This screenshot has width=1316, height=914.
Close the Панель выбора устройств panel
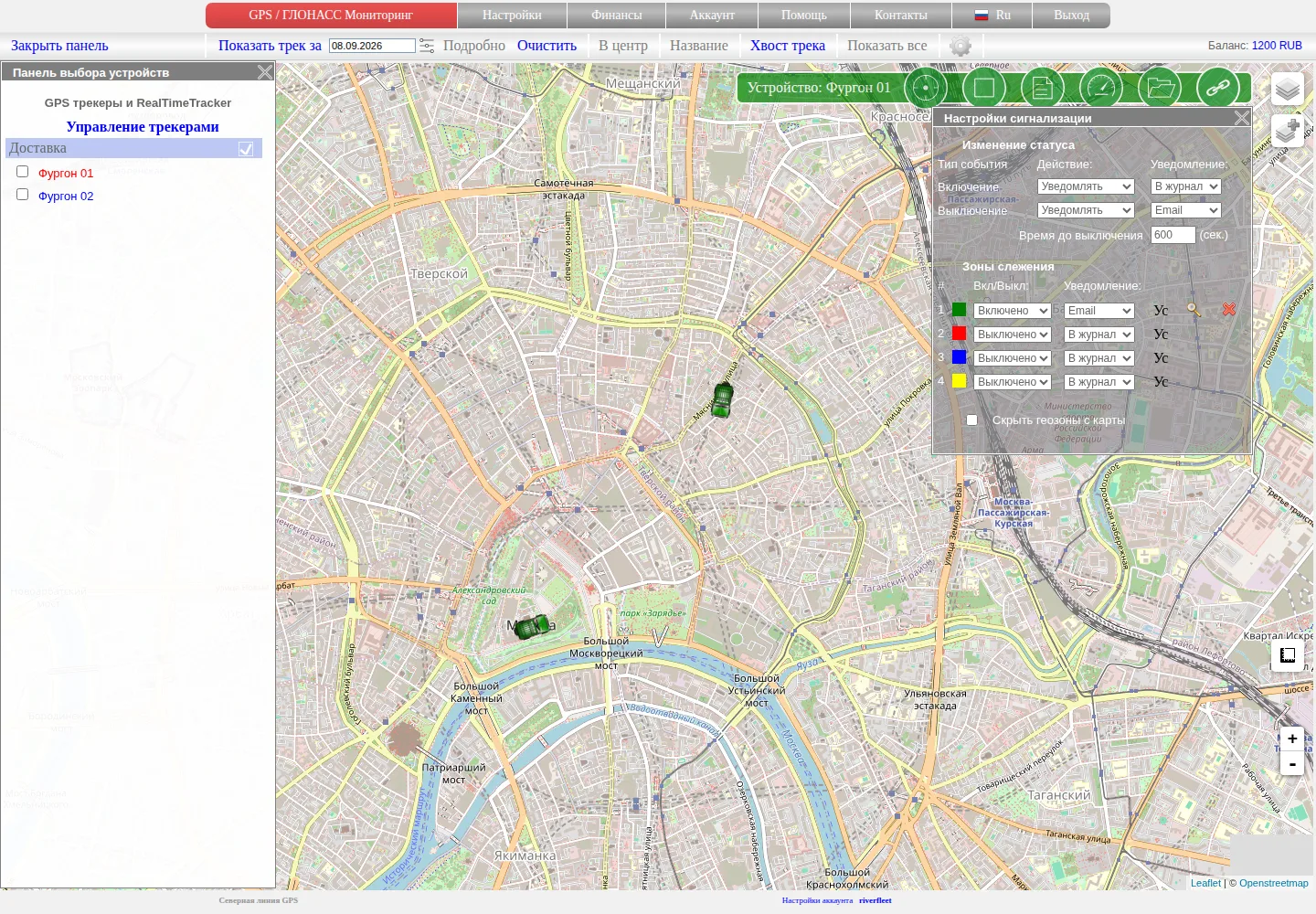(265, 72)
